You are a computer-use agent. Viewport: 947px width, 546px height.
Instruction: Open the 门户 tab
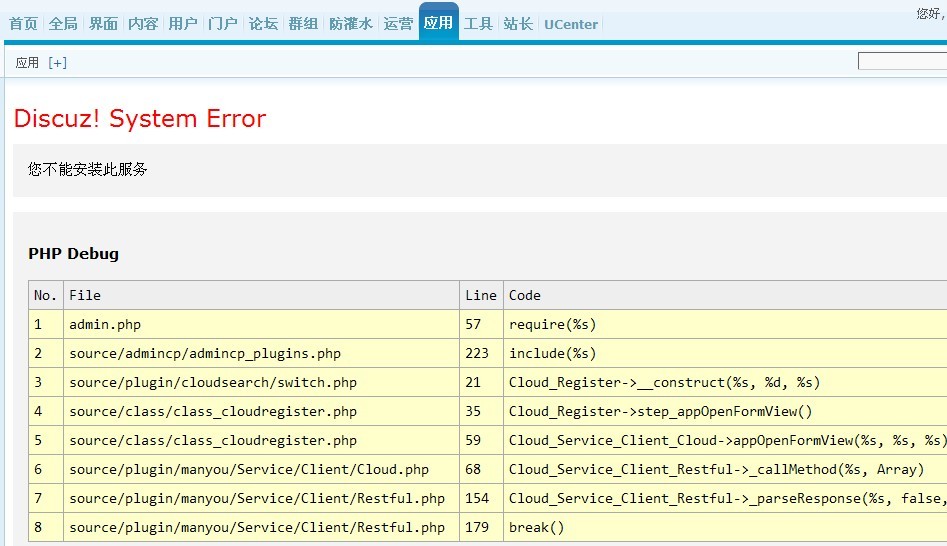click(223, 24)
